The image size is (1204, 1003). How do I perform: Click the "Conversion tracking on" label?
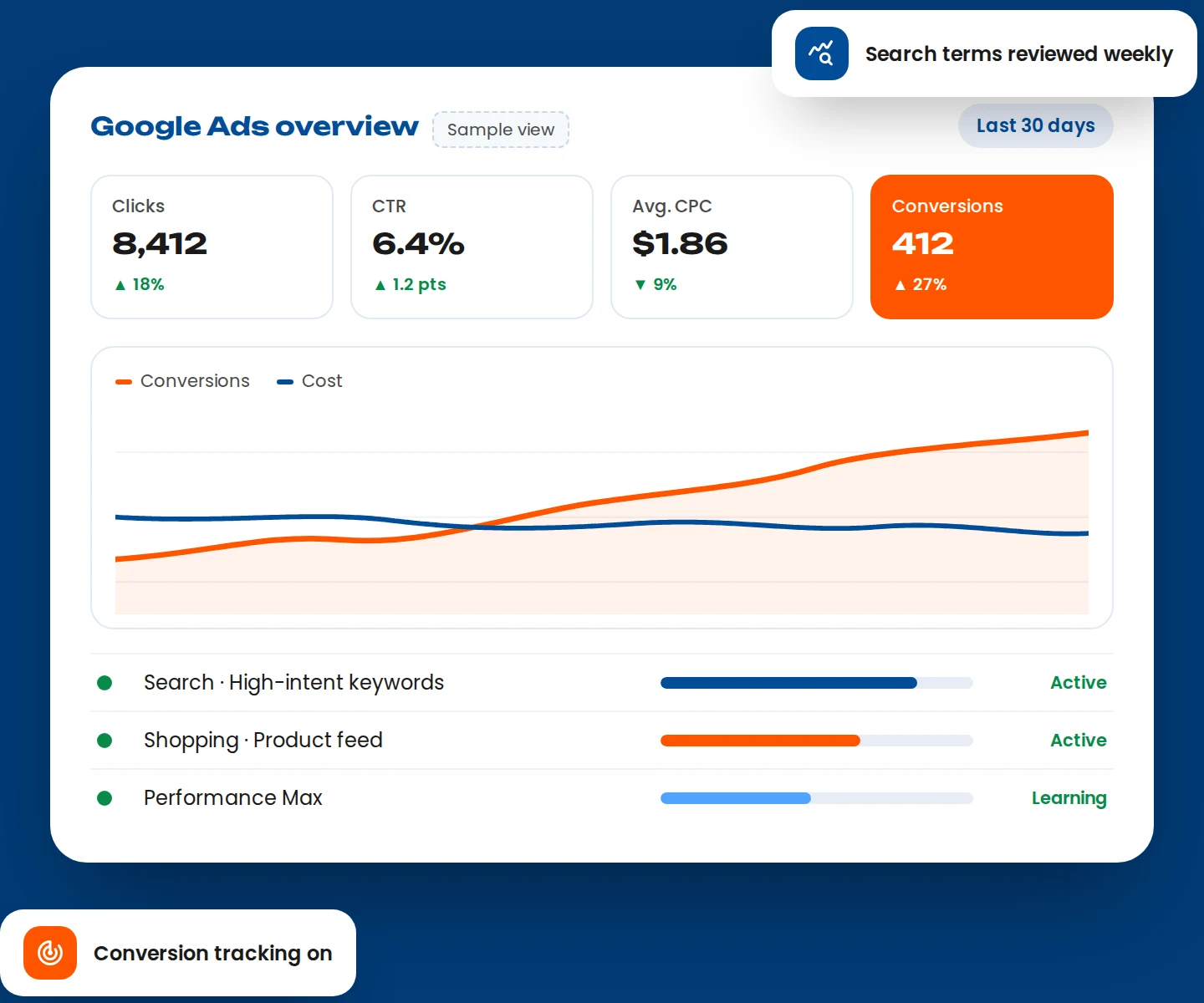coord(213,954)
